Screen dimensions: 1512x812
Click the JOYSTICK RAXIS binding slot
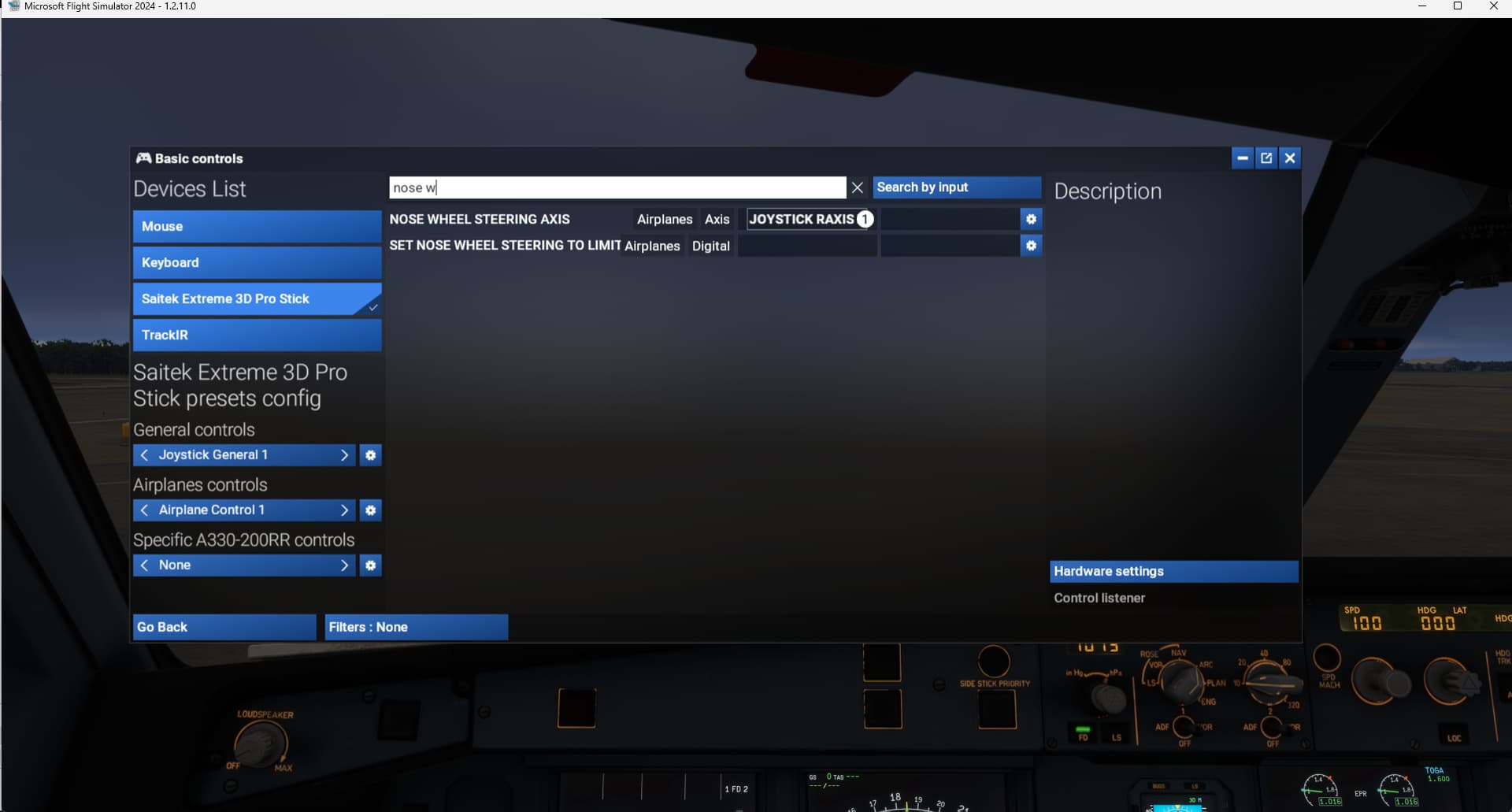[811, 219]
